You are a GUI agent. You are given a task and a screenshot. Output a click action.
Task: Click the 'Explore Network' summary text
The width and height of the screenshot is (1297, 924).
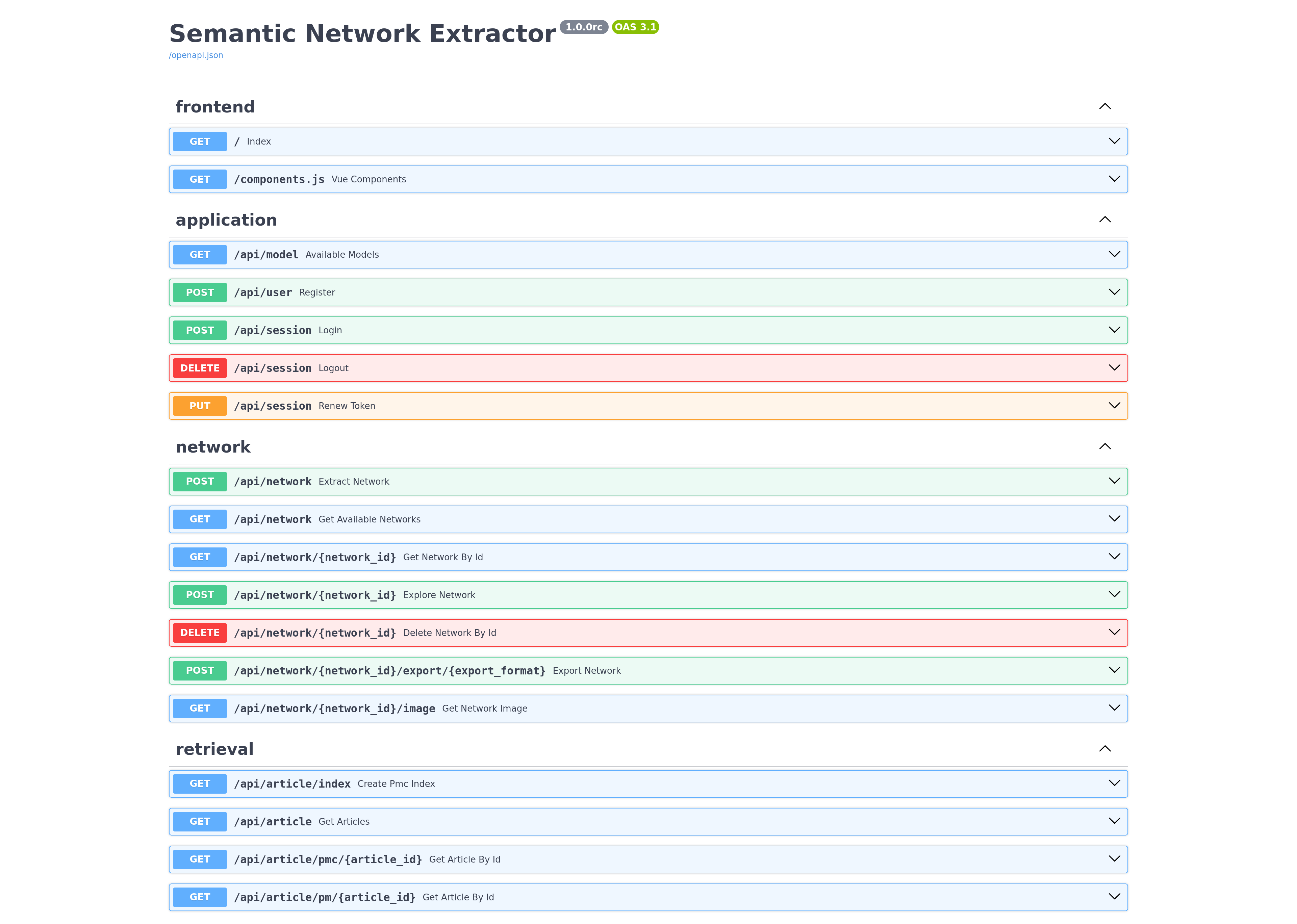pos(439,595)
